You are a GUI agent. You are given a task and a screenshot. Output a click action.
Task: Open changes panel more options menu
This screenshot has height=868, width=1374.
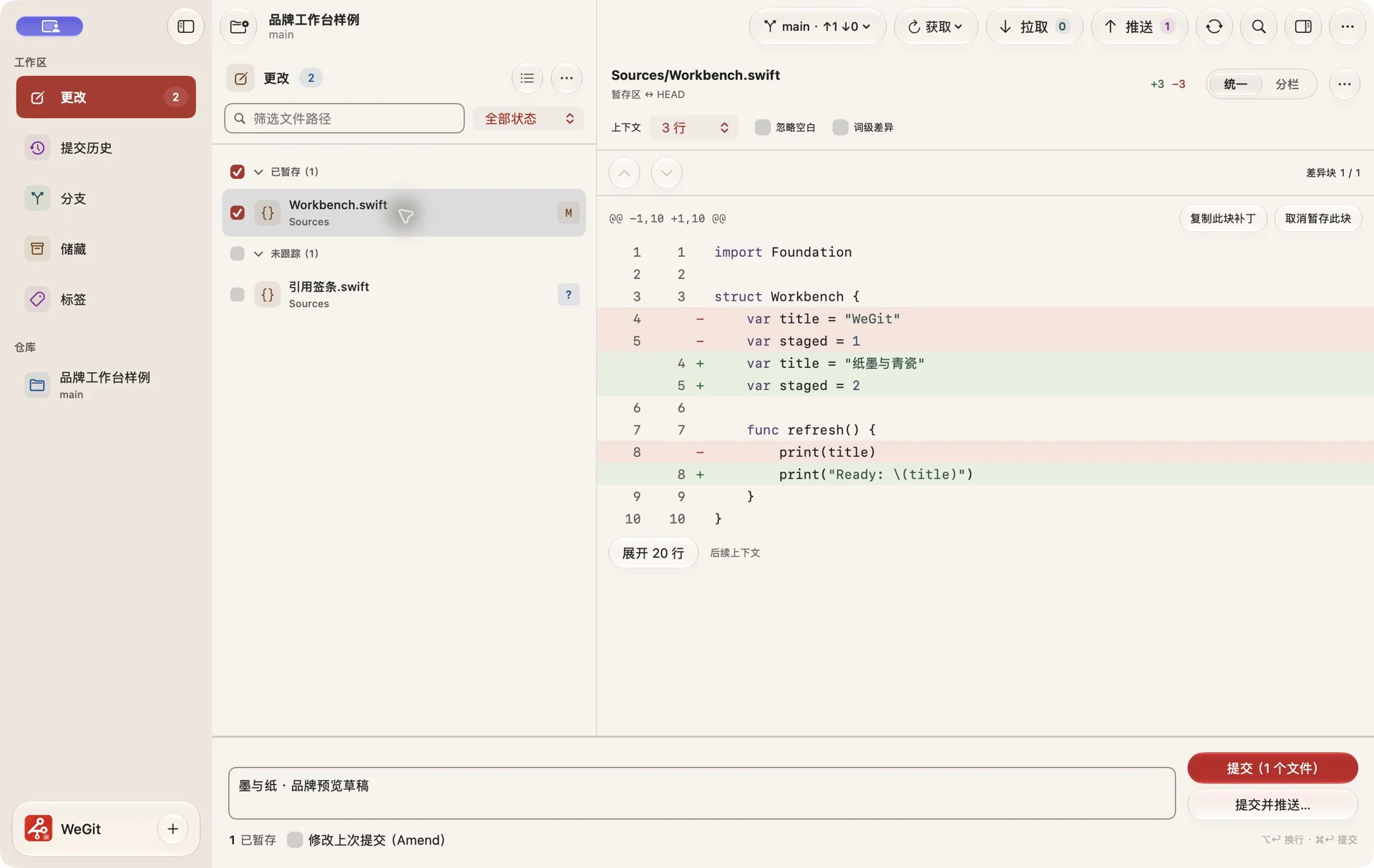(567, 78)
